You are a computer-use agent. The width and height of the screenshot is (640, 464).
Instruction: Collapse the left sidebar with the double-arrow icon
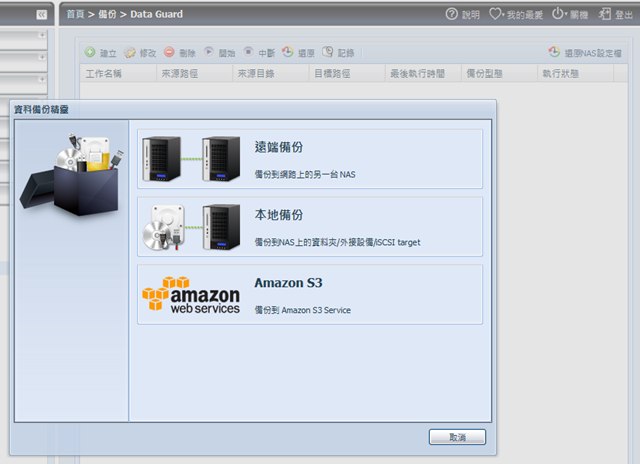42,15
